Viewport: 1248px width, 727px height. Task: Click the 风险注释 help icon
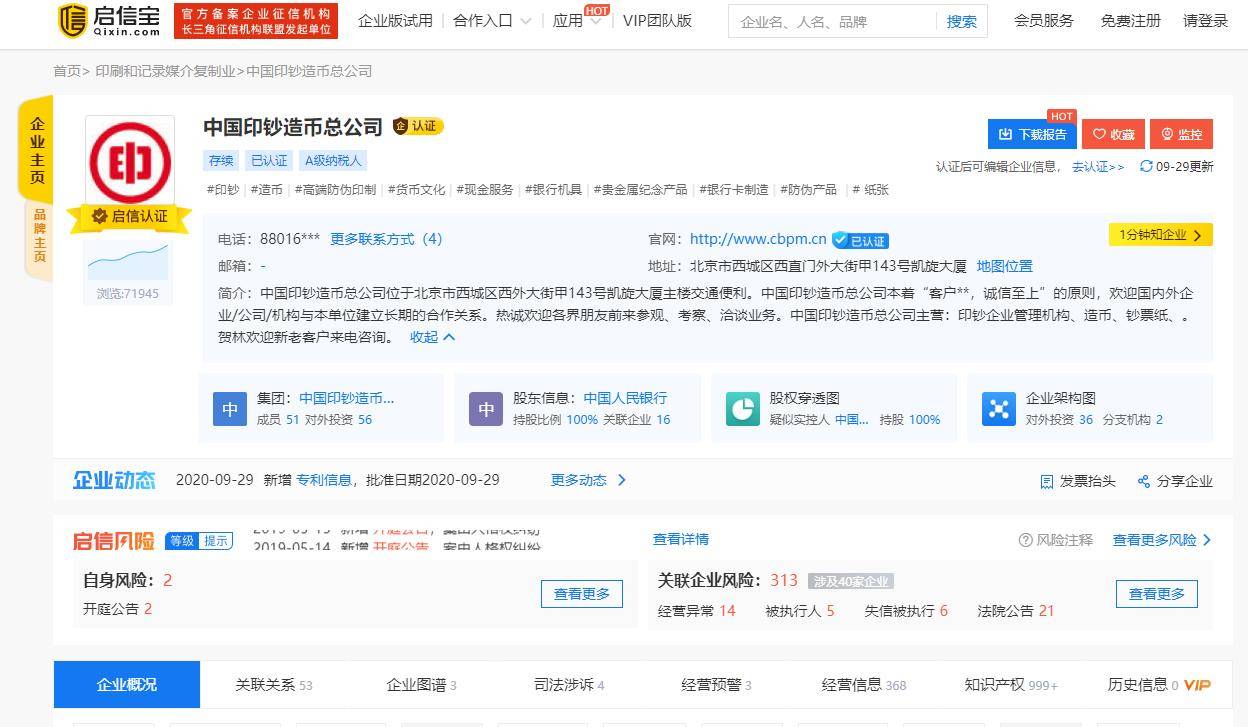(1025, 540)
